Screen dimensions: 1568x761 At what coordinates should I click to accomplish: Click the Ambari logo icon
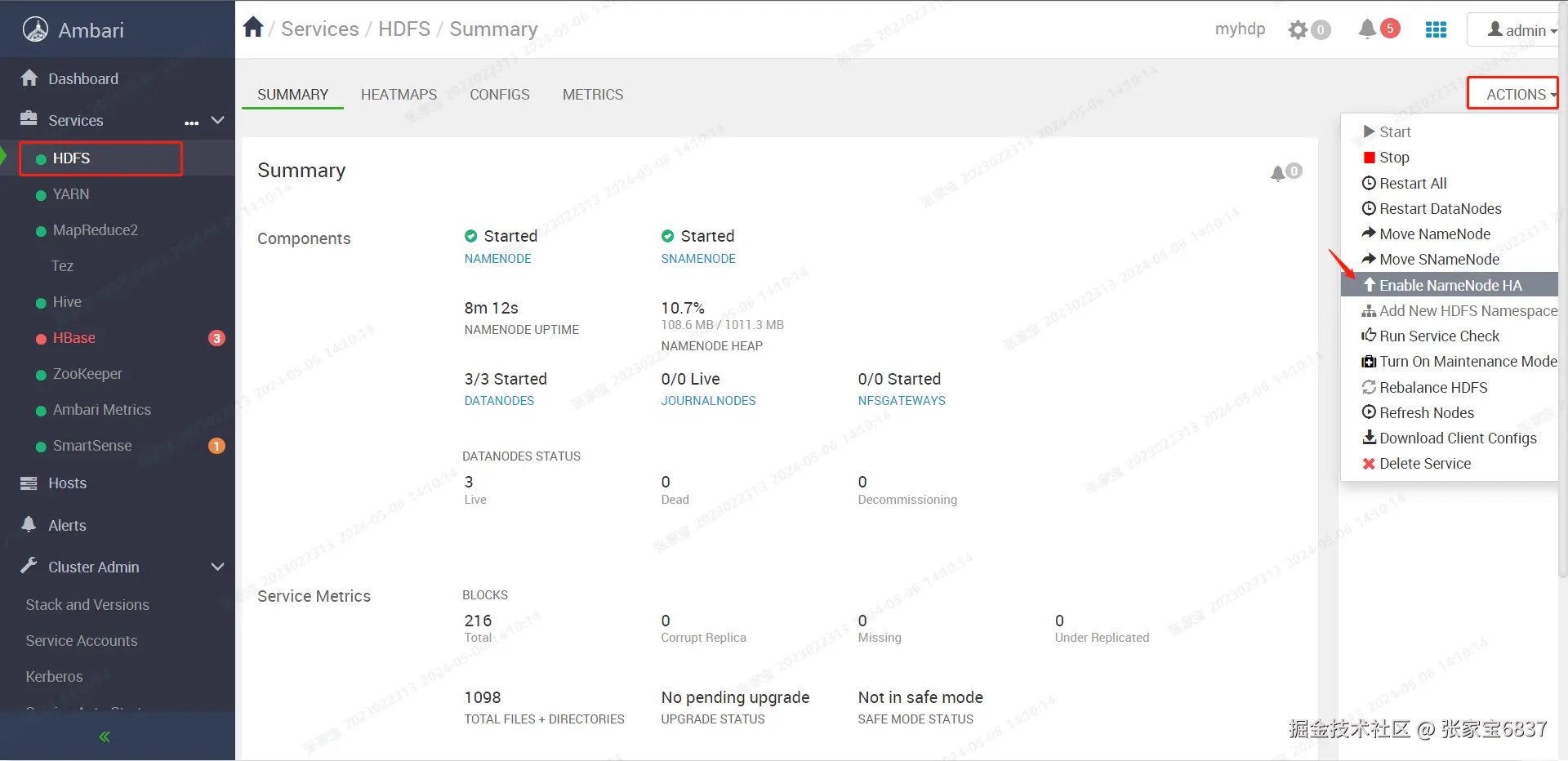35,30
